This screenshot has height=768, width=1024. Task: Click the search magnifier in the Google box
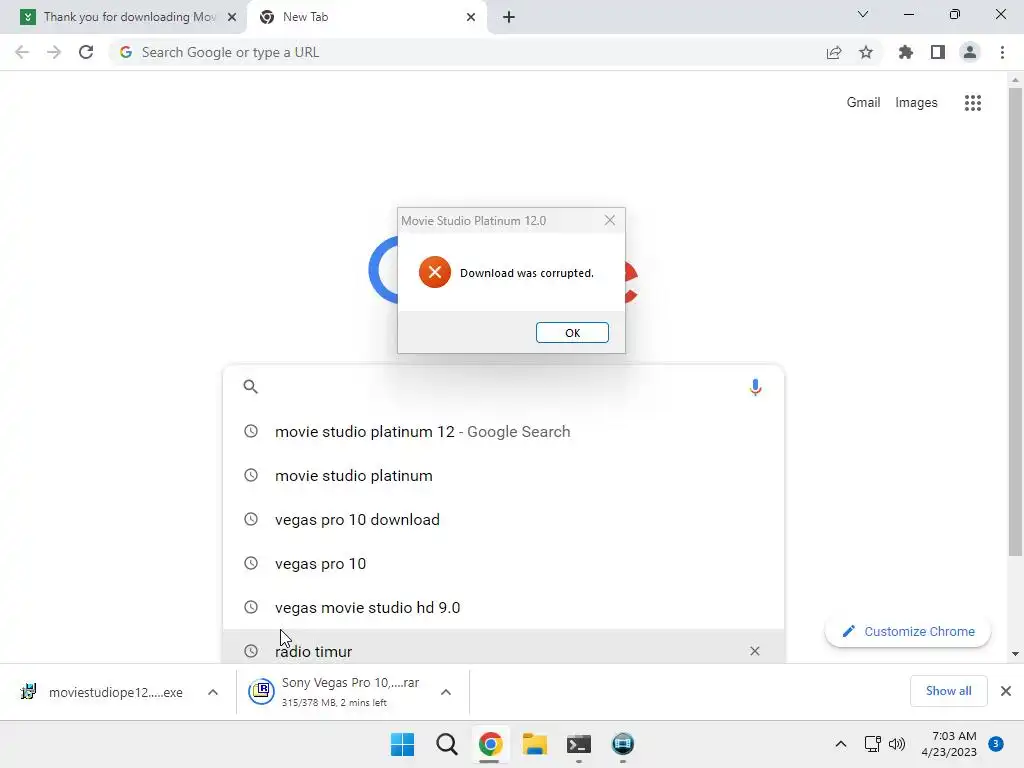click(250, 387)
